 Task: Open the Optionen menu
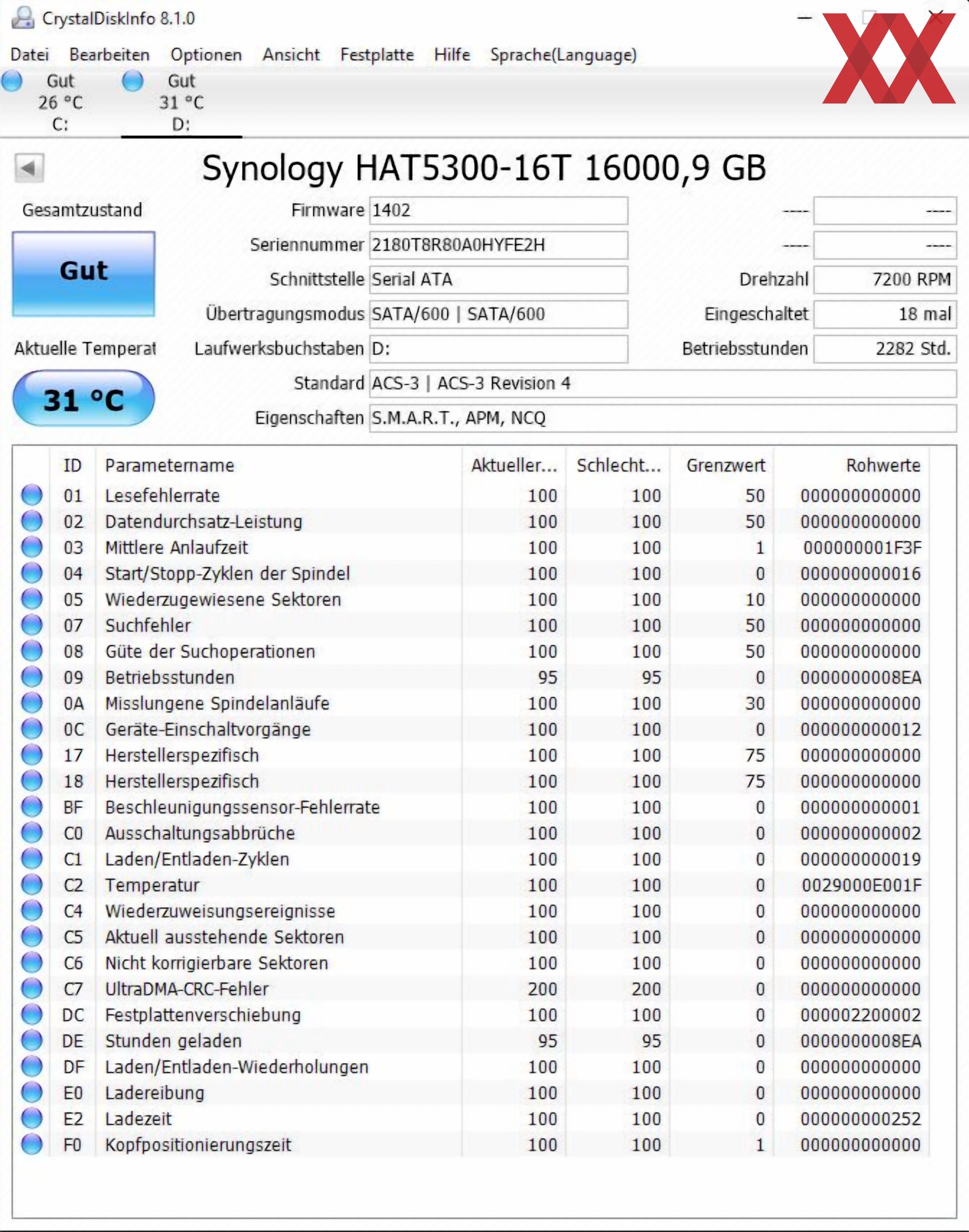point(206,55)
